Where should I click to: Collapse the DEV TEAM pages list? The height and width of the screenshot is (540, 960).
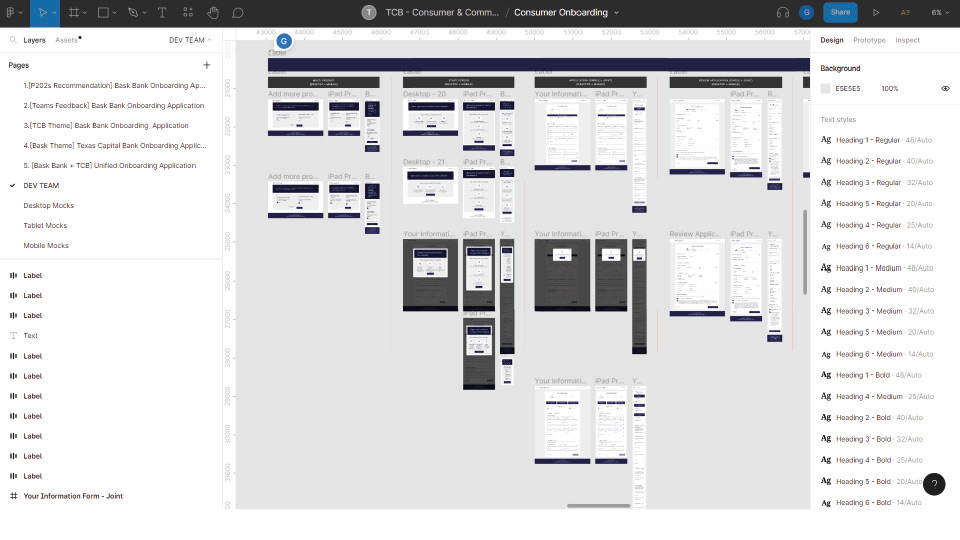point(188,40)
